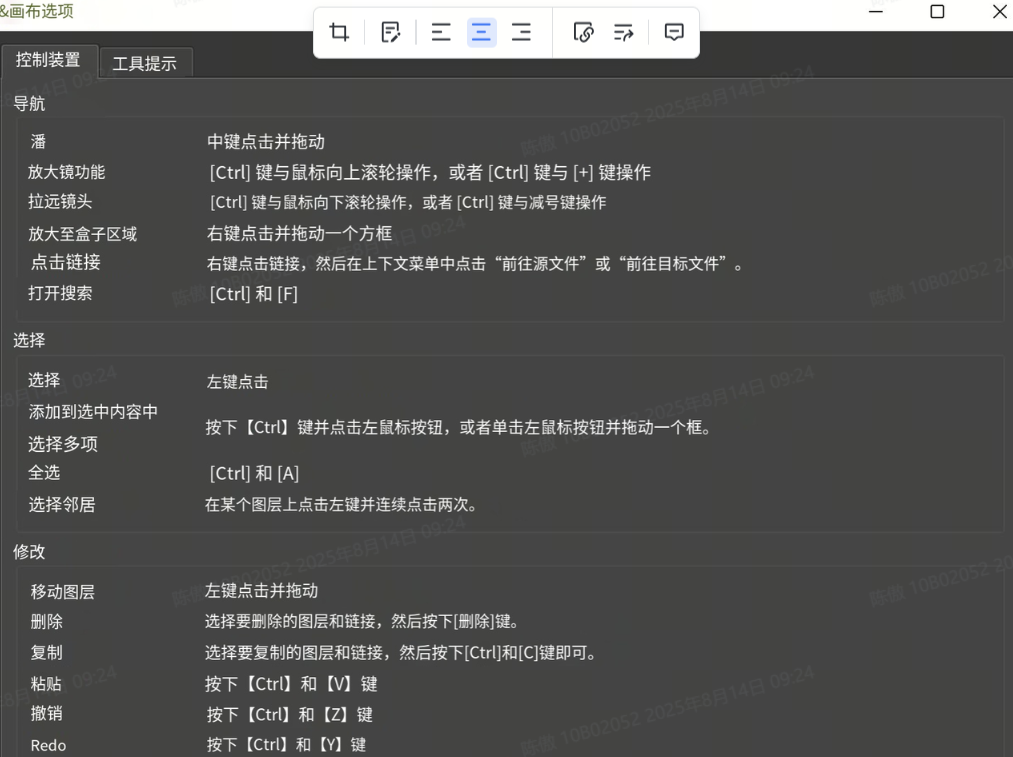Screen dimensions: 1013x757
Task: Click the text wrap arrow icon
Action: [x=623, y=32]
